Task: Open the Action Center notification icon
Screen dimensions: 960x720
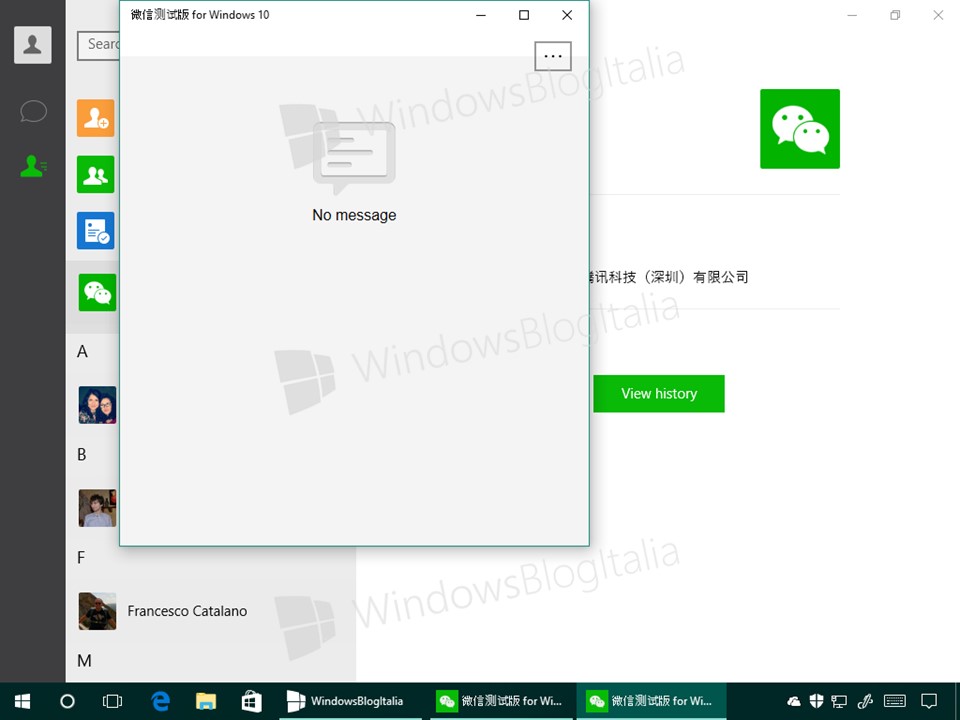Action: (929, 701)
